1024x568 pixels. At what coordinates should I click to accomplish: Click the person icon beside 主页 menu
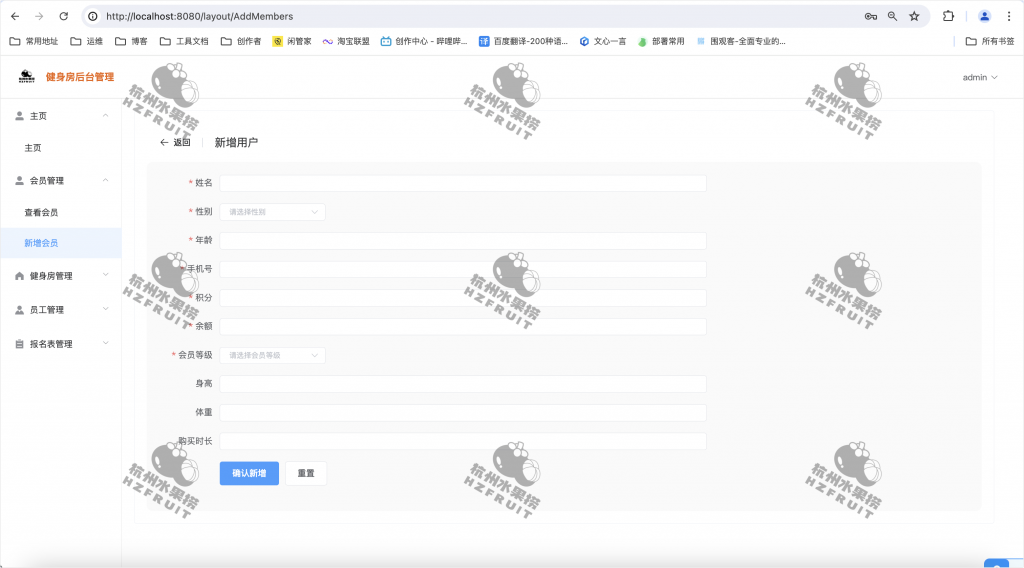pos(20,116)
